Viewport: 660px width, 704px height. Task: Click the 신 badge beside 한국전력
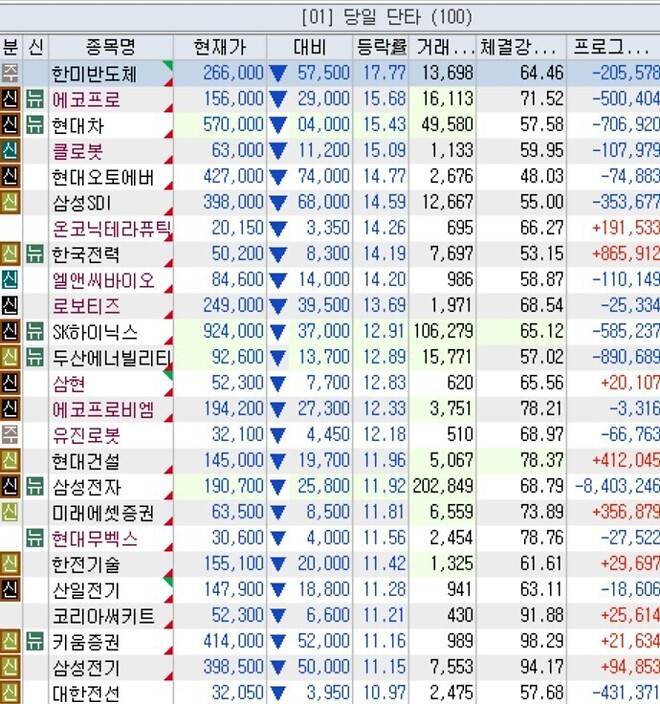[10, 254]
